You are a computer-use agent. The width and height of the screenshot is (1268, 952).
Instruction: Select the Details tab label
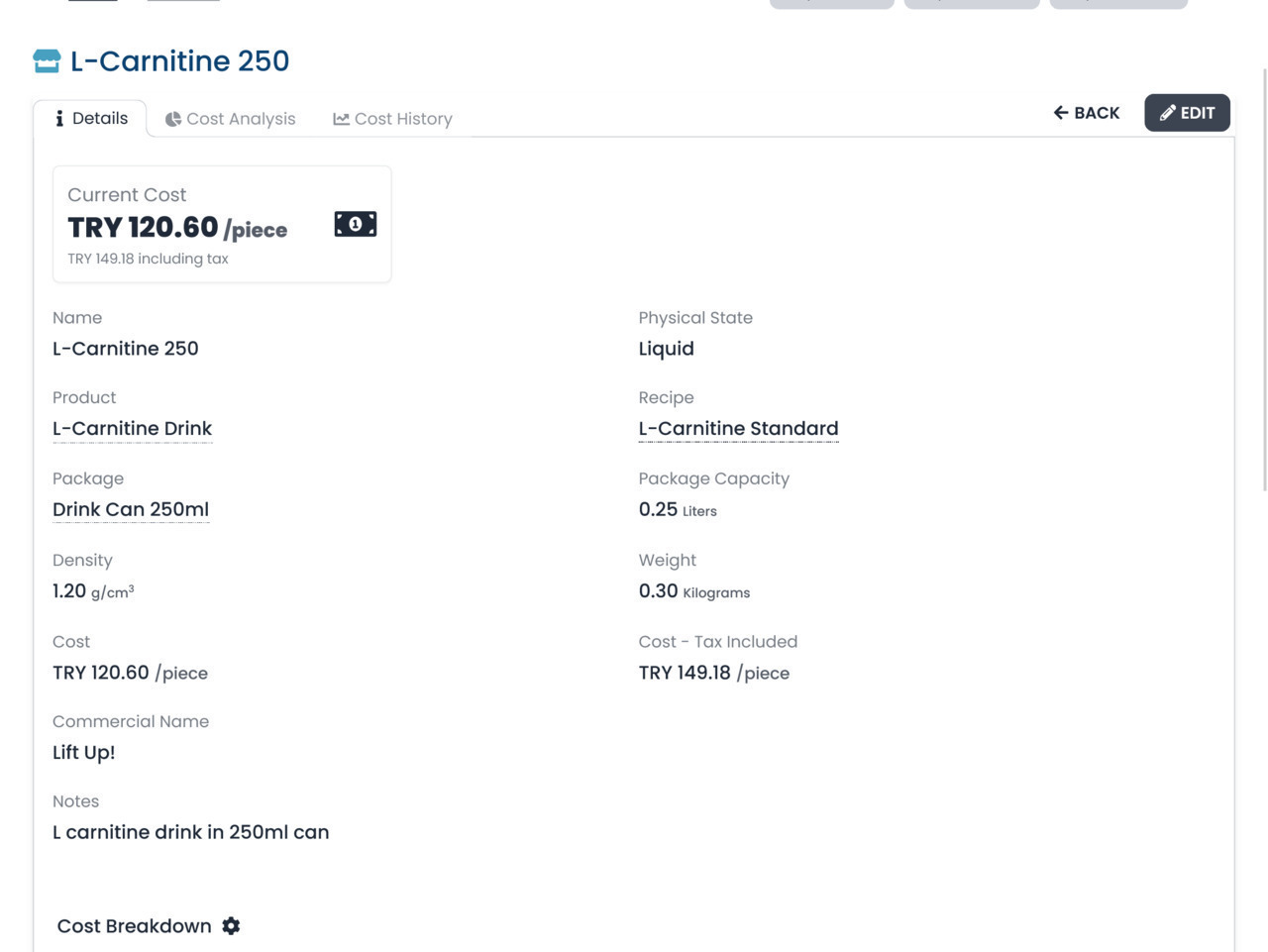coord(100,119)
